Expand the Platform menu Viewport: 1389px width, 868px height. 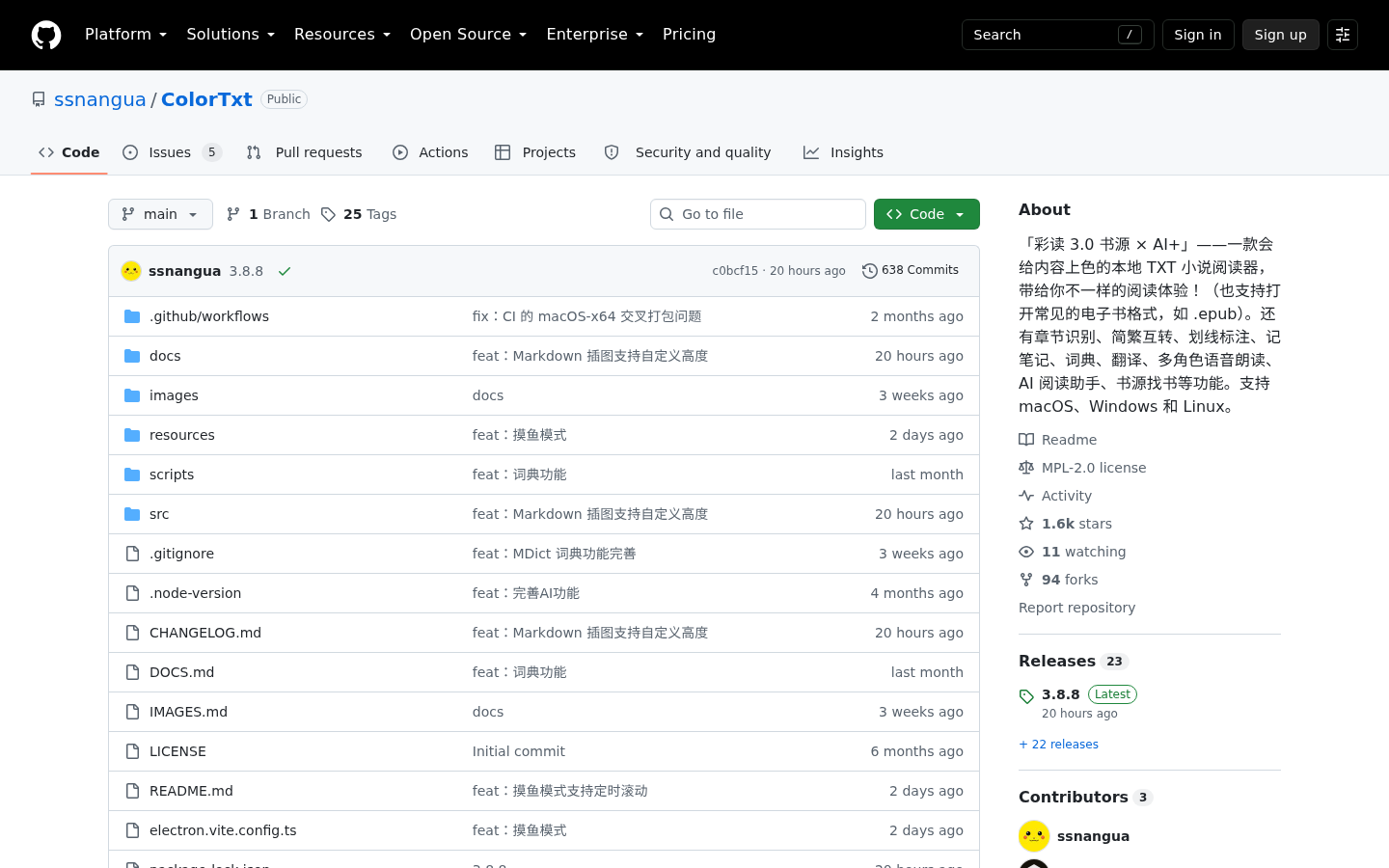[126, 35]
